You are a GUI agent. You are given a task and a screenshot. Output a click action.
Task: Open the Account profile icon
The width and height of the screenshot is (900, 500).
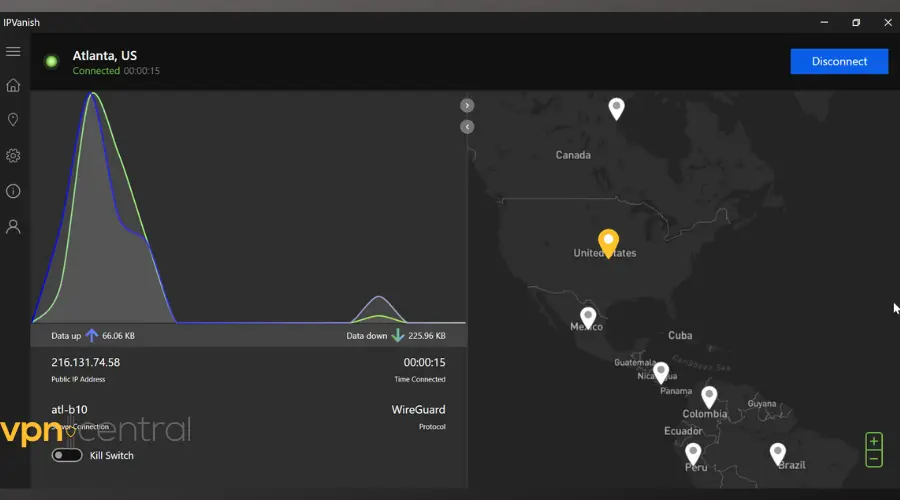[x=13, y=227]
